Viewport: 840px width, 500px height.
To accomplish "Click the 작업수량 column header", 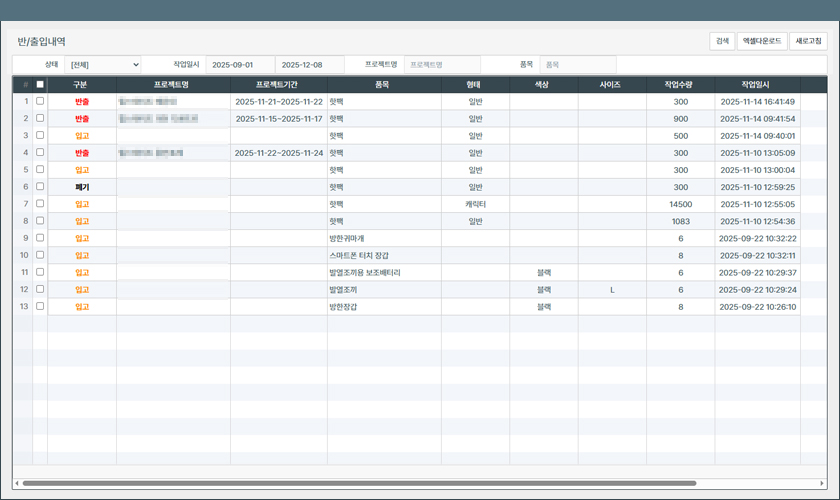I will point(680,85).
